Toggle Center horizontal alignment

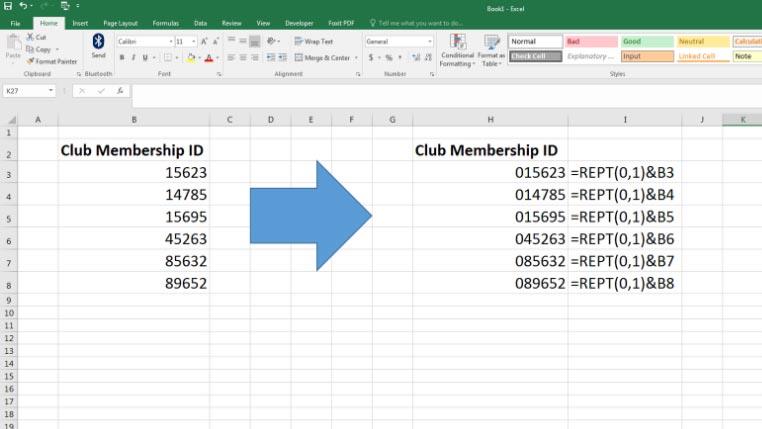[243, 58]
